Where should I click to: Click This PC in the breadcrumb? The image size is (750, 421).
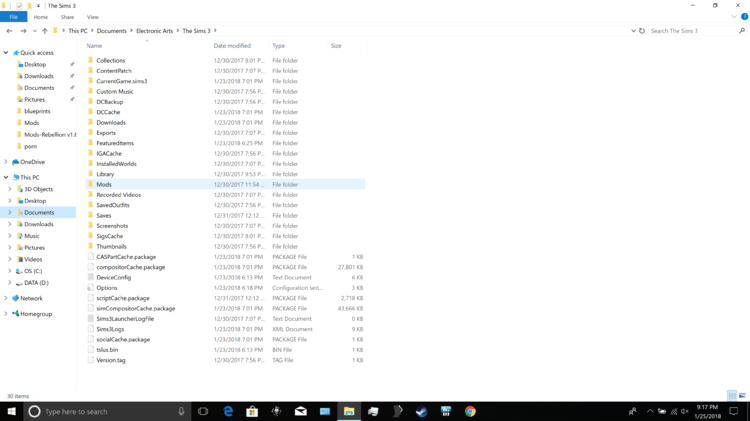pyautogui.click(x=78, y=31)
